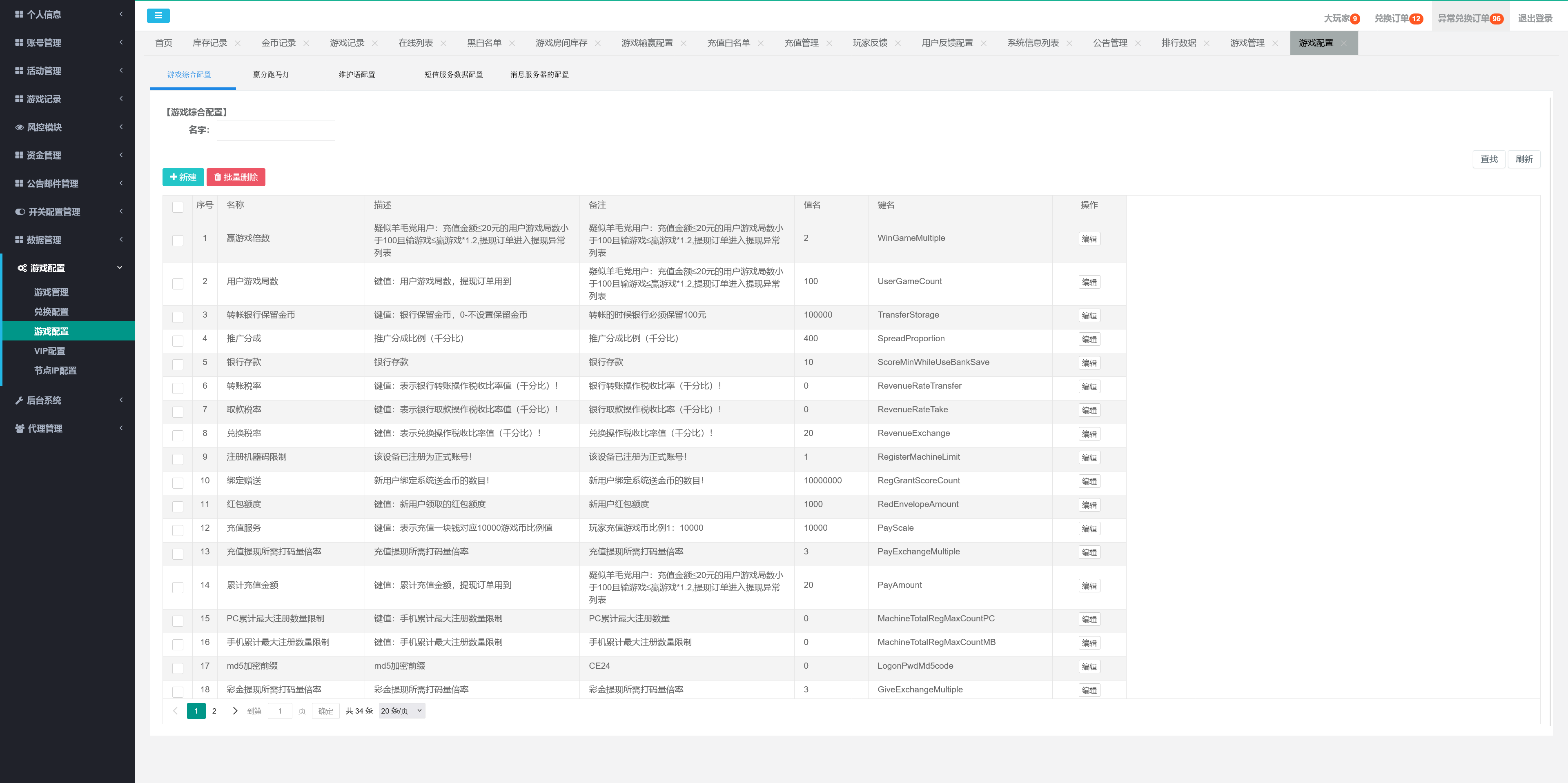Click the gears icon beside 游戏配置 sidebar menu
This screenshot has width=1568, height=783.
pyautogui.click(x=22, y=268)
